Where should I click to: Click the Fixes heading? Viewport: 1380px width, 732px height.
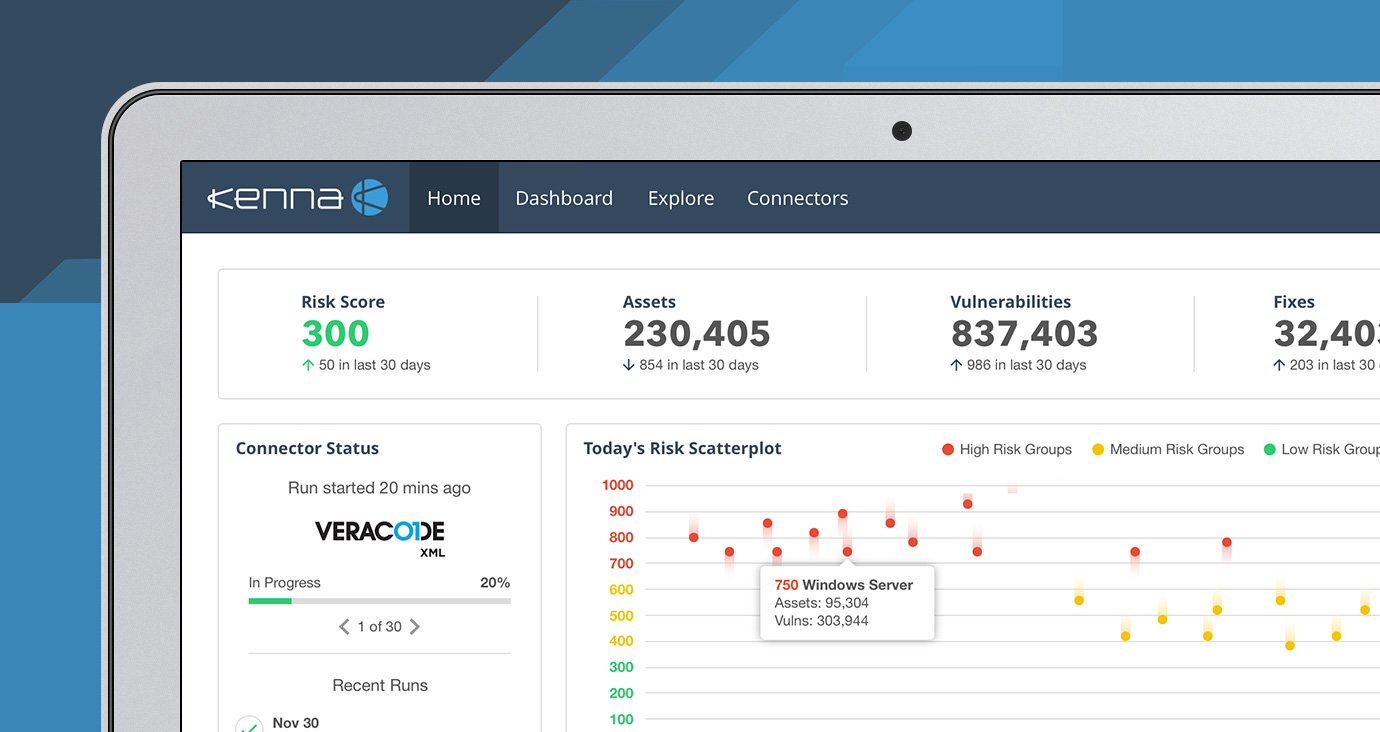pos(1294,302)
